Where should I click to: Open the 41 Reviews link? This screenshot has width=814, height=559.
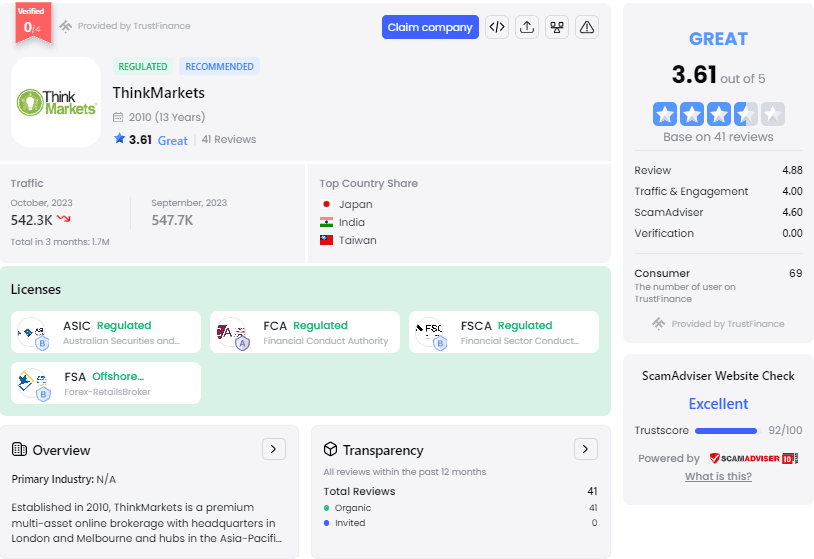click(229, 140)
